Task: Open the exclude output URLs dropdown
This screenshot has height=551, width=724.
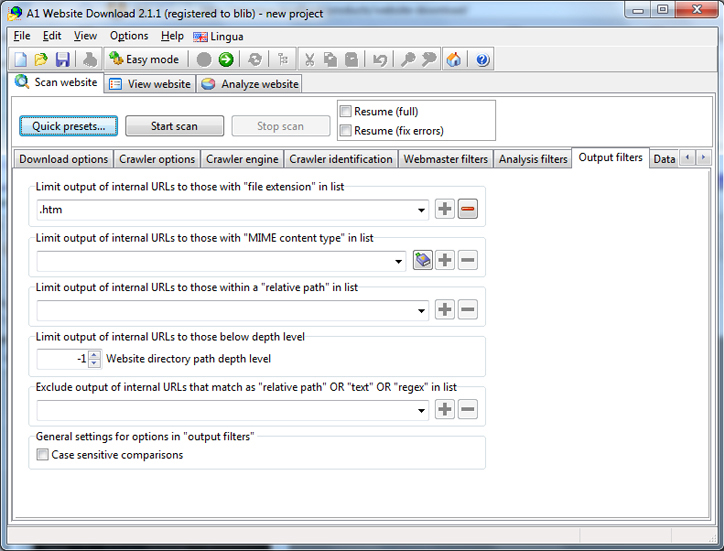Action: 421,410
